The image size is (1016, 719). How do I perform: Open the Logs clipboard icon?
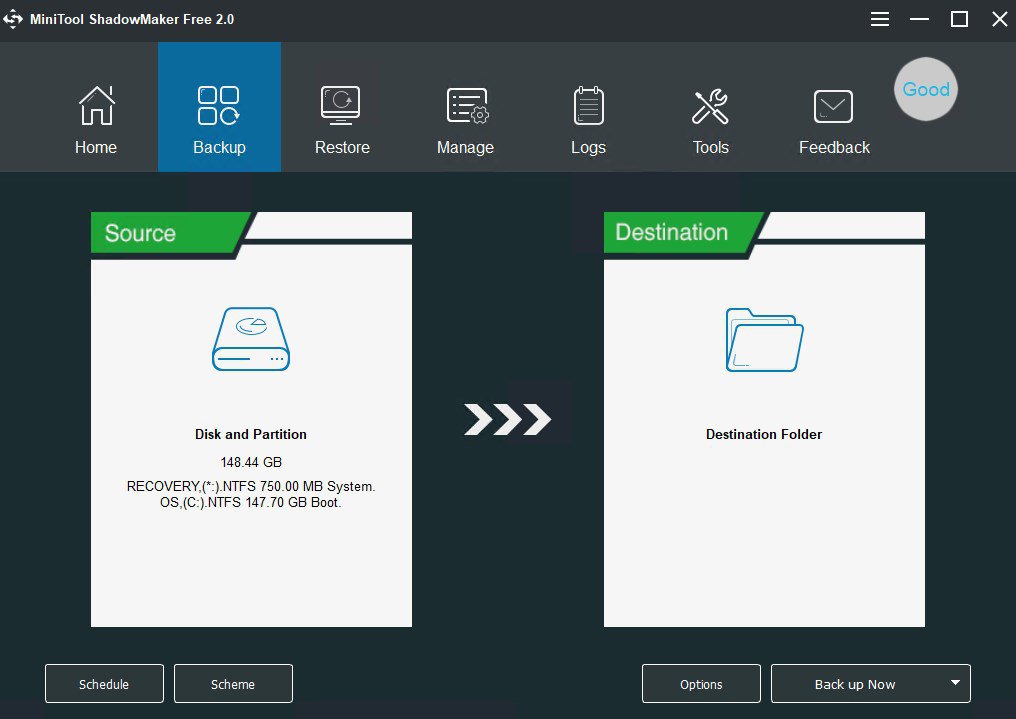click(588, 106)
